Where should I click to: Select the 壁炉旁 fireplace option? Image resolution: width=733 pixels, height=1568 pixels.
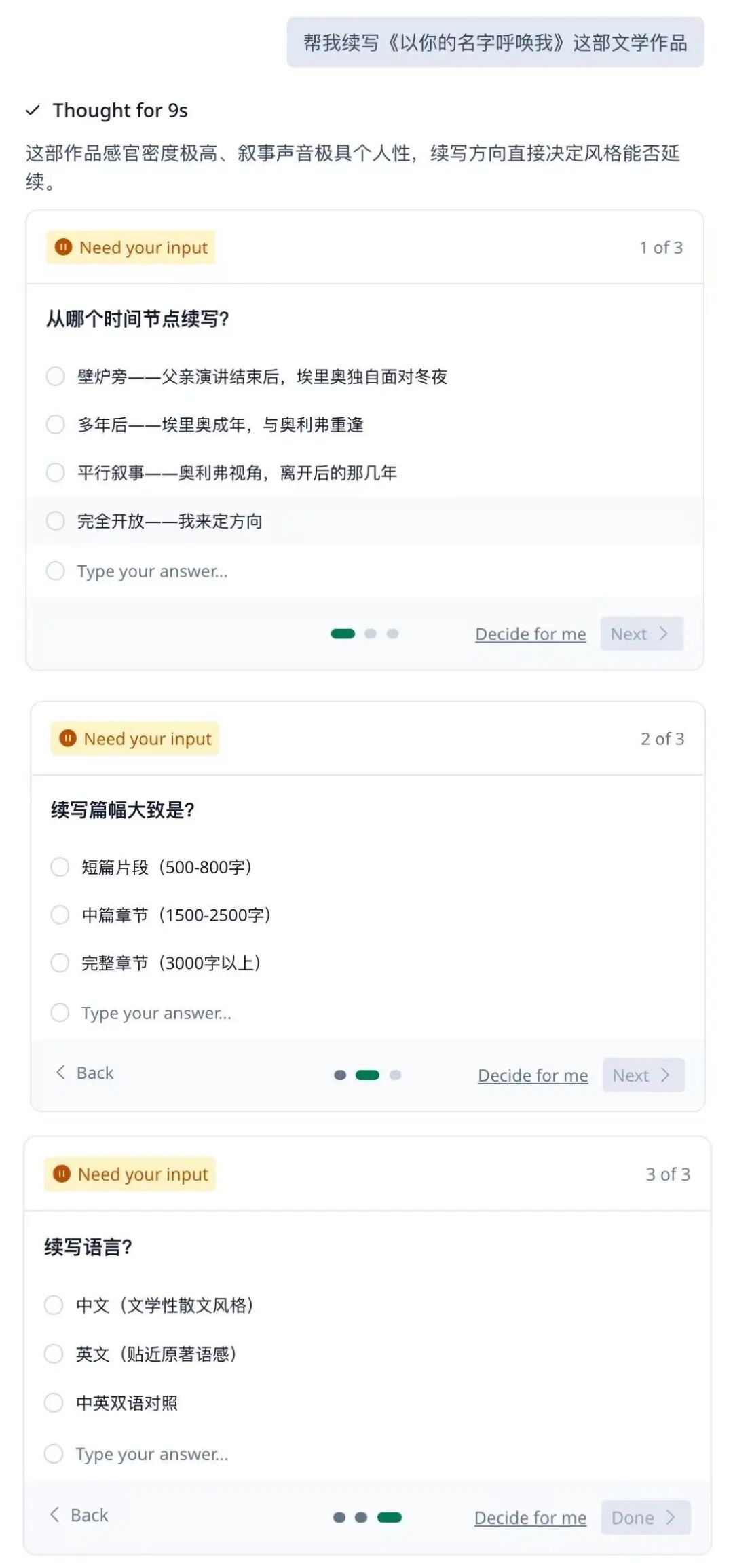[x=56, y=377]
